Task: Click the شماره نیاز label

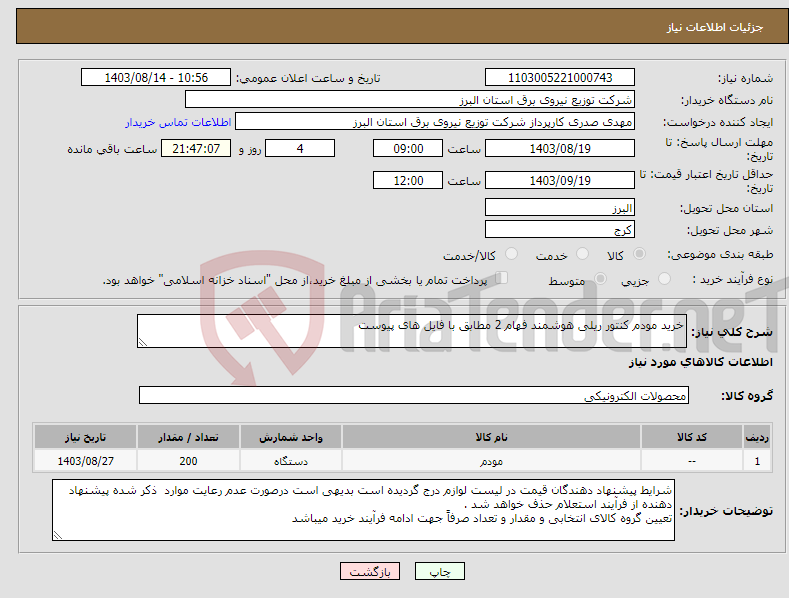Action: pyautogui.click(x=745, y=79)
